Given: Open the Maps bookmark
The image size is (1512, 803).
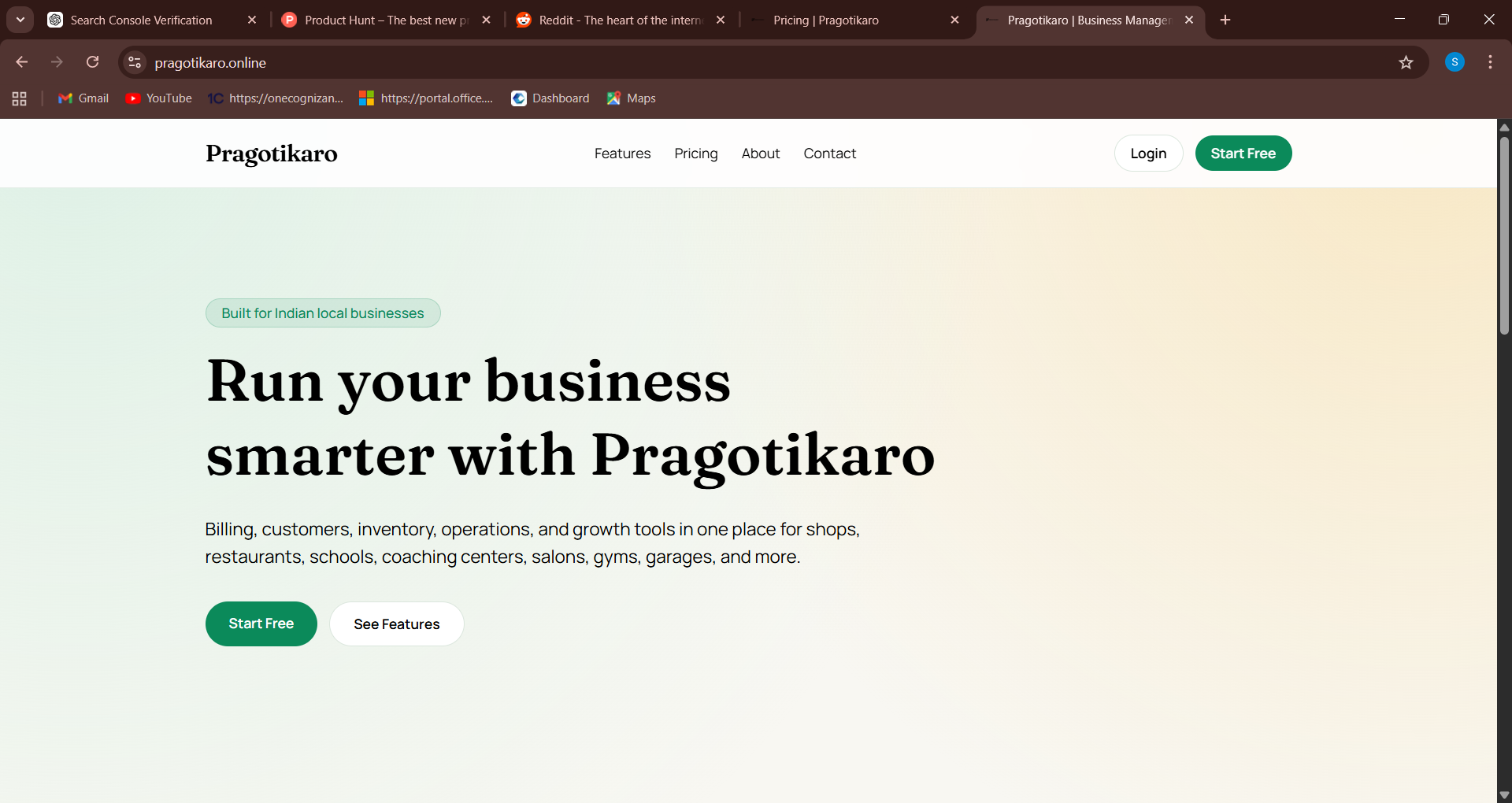Looking at the screenshot, I should click(x=631, y=98).
